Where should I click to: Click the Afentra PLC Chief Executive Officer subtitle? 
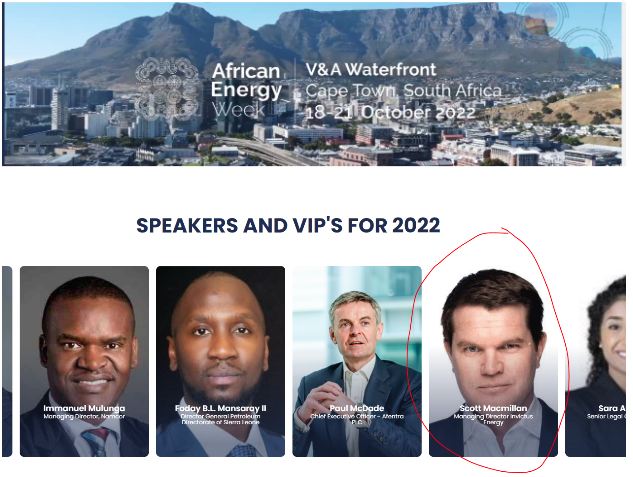(357, 419)
